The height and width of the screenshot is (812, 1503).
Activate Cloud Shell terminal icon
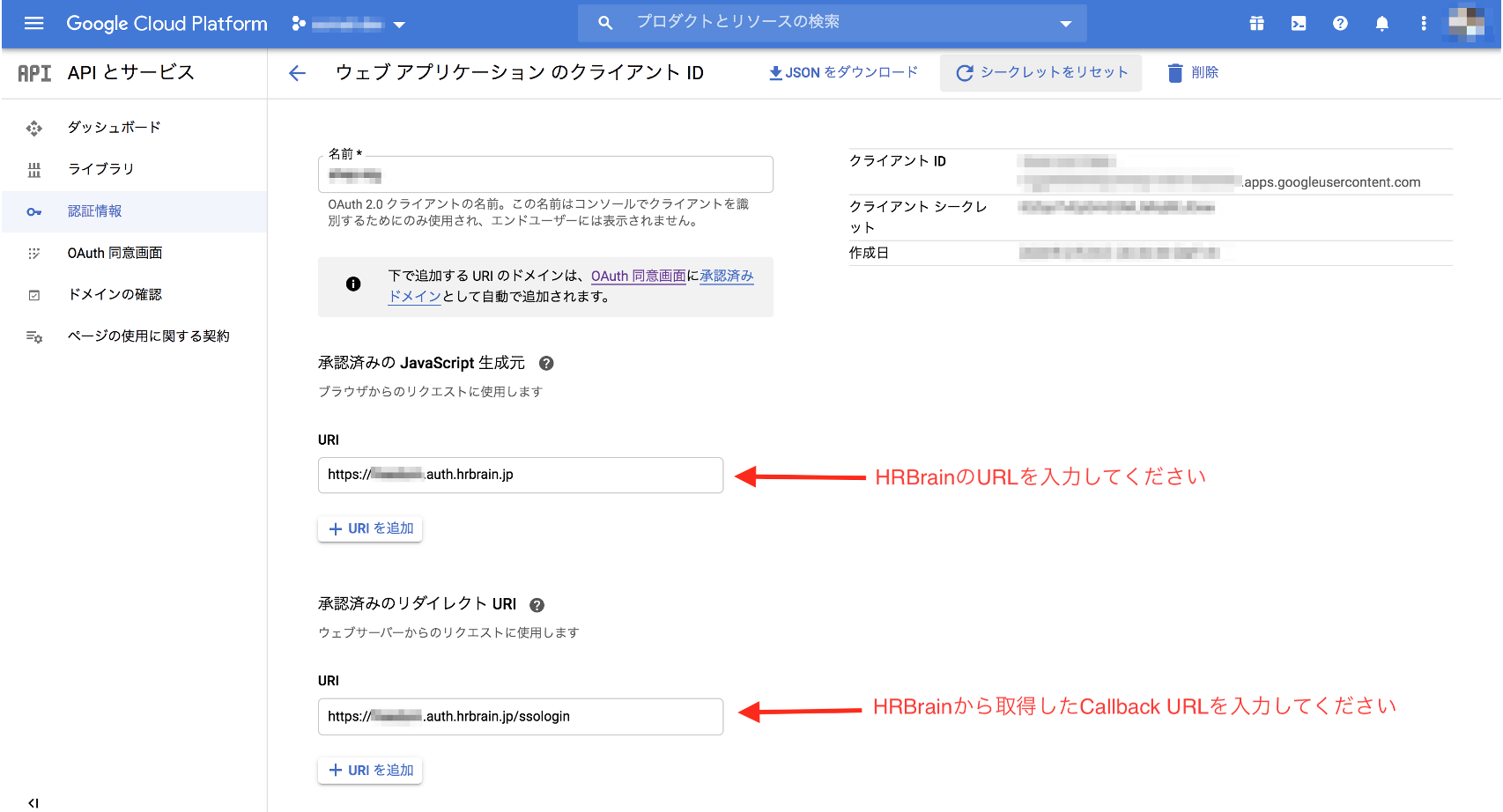tap(1299, 24)
